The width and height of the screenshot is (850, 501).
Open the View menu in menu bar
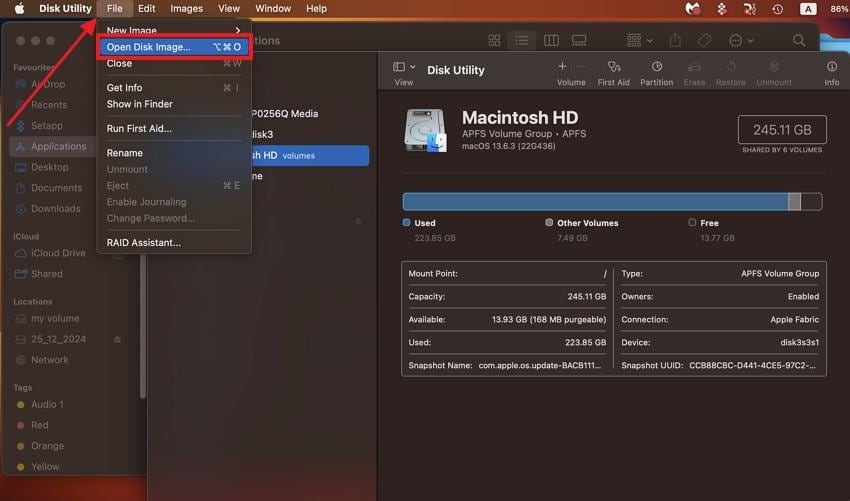[x=229, y=9]
